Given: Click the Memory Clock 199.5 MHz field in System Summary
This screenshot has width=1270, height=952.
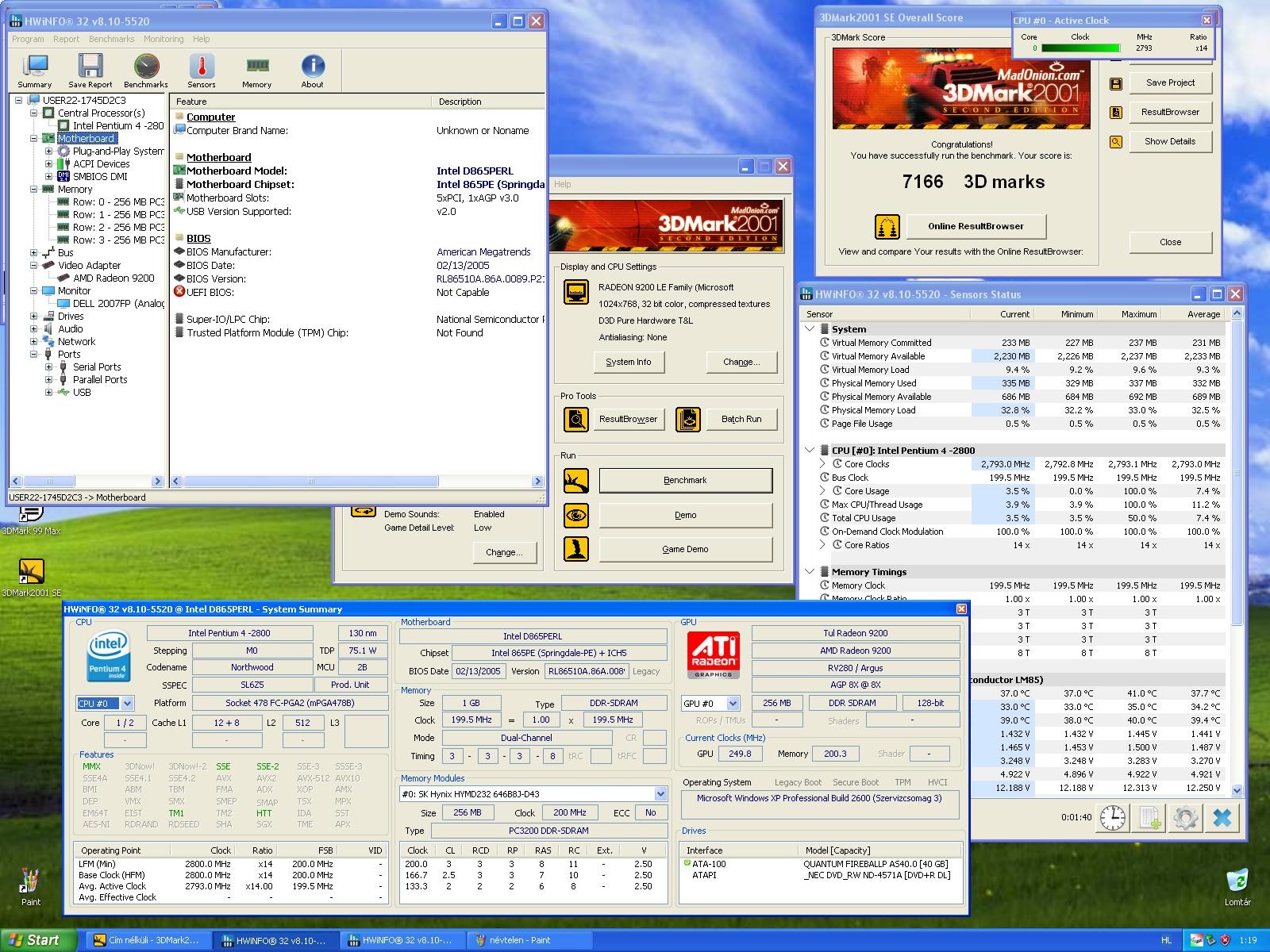Looking at the screenshot, I should coord(471,720).
